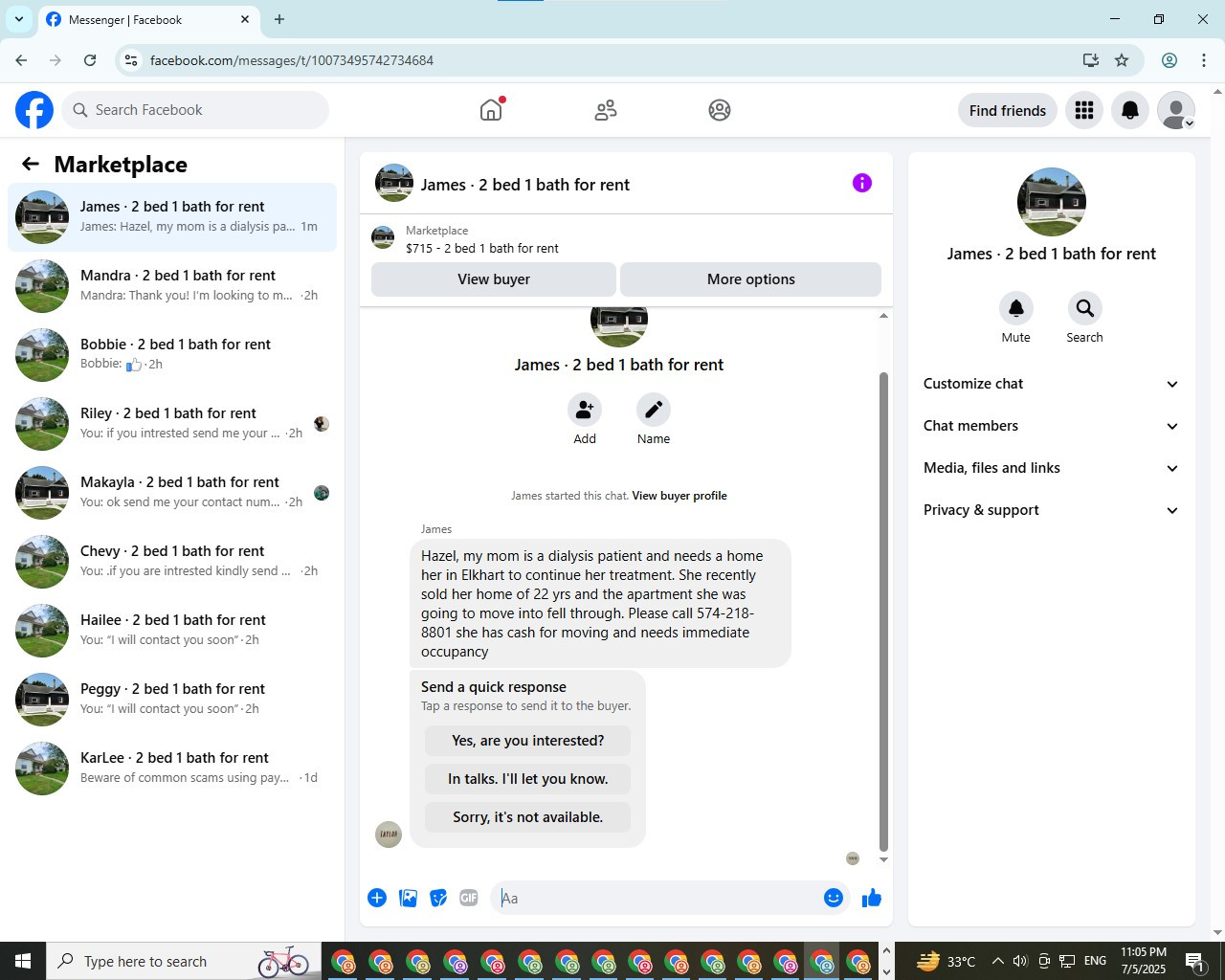
Task: Click the Aa message input field
Action: (655, 898)
